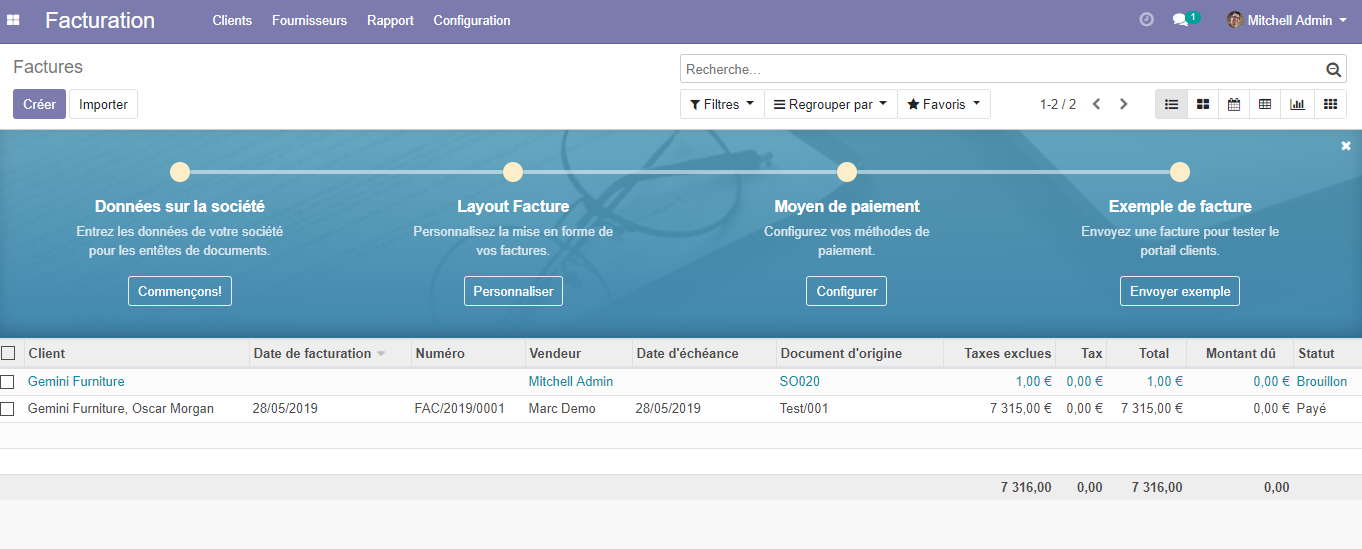Select checkbox for invoice FAC/2019/0001
This screenshot has height=549, width=1362.
click(8, 409)
